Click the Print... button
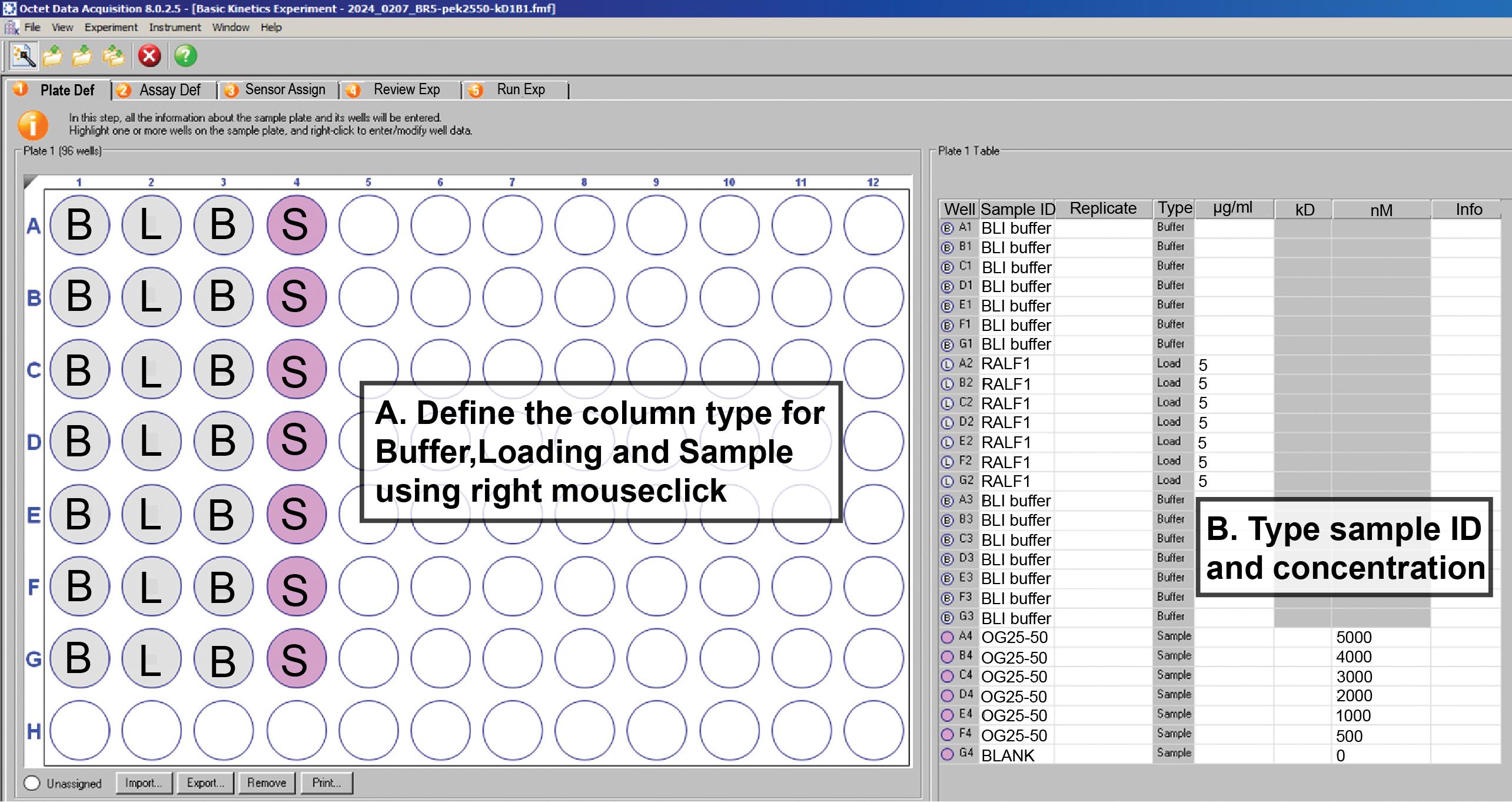Image resolution: width=1512 pixels, height=802 pixels. 327,783
